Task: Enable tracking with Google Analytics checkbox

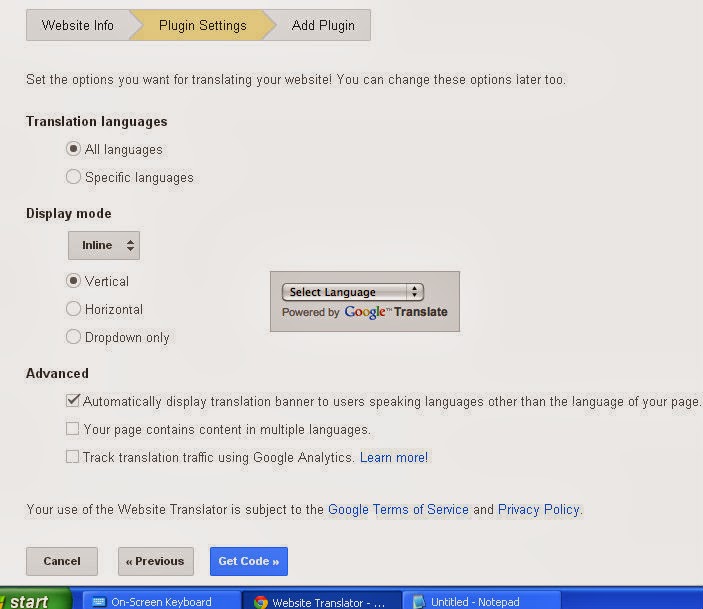Action: pyautogui.click(x=72, y=457)
